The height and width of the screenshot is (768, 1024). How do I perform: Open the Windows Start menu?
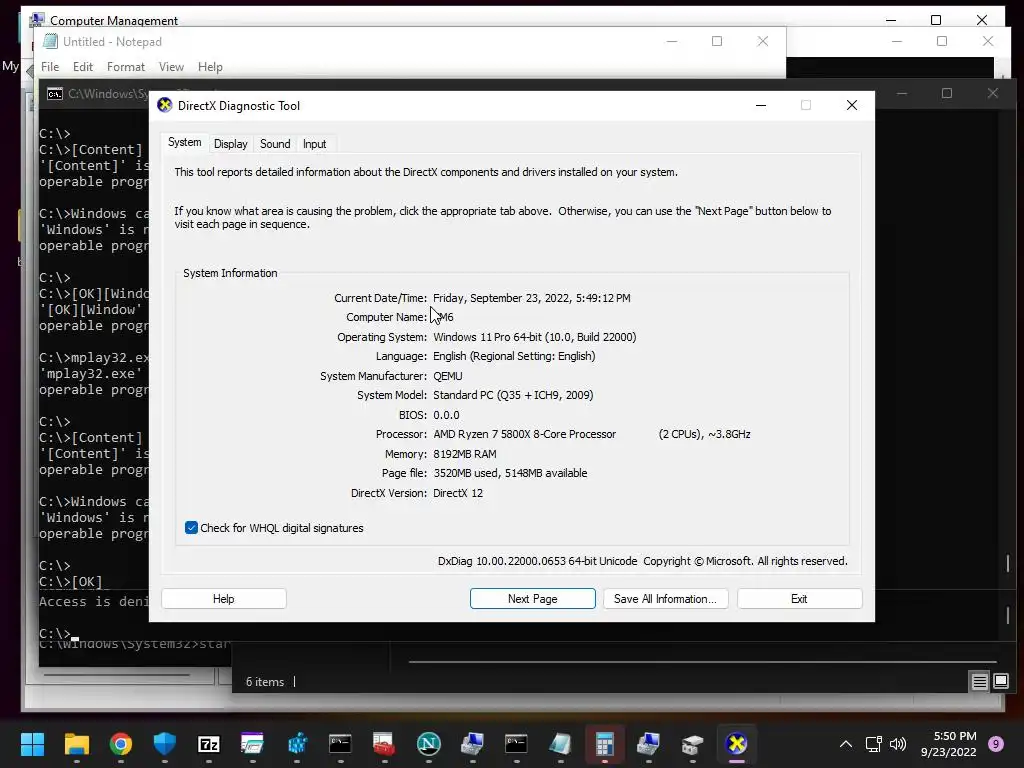[x=32, y=743]
